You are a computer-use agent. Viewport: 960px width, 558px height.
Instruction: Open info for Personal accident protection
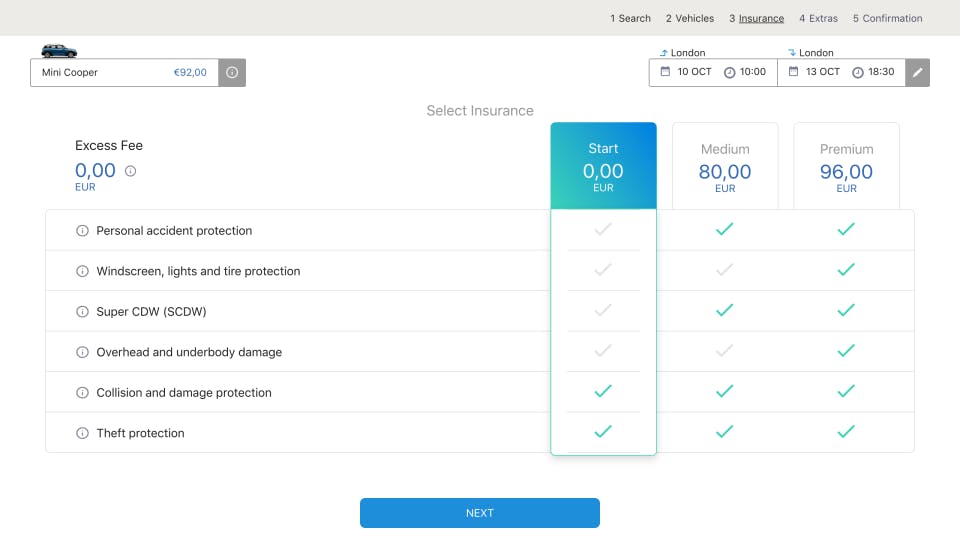tap(83, 231)
